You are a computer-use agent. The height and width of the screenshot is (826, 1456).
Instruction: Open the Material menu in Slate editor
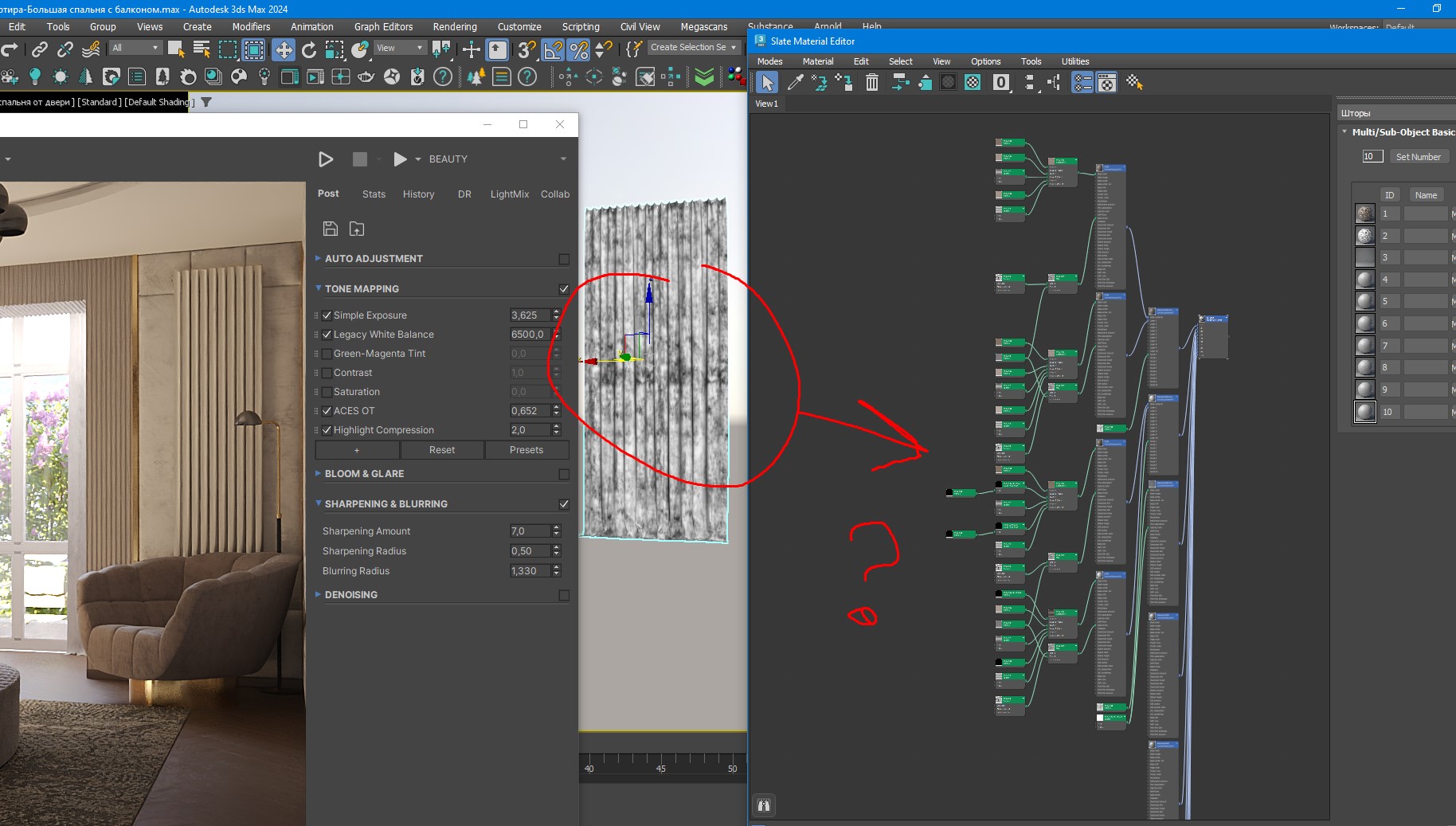pyautogui.click(x=817, y=61)
